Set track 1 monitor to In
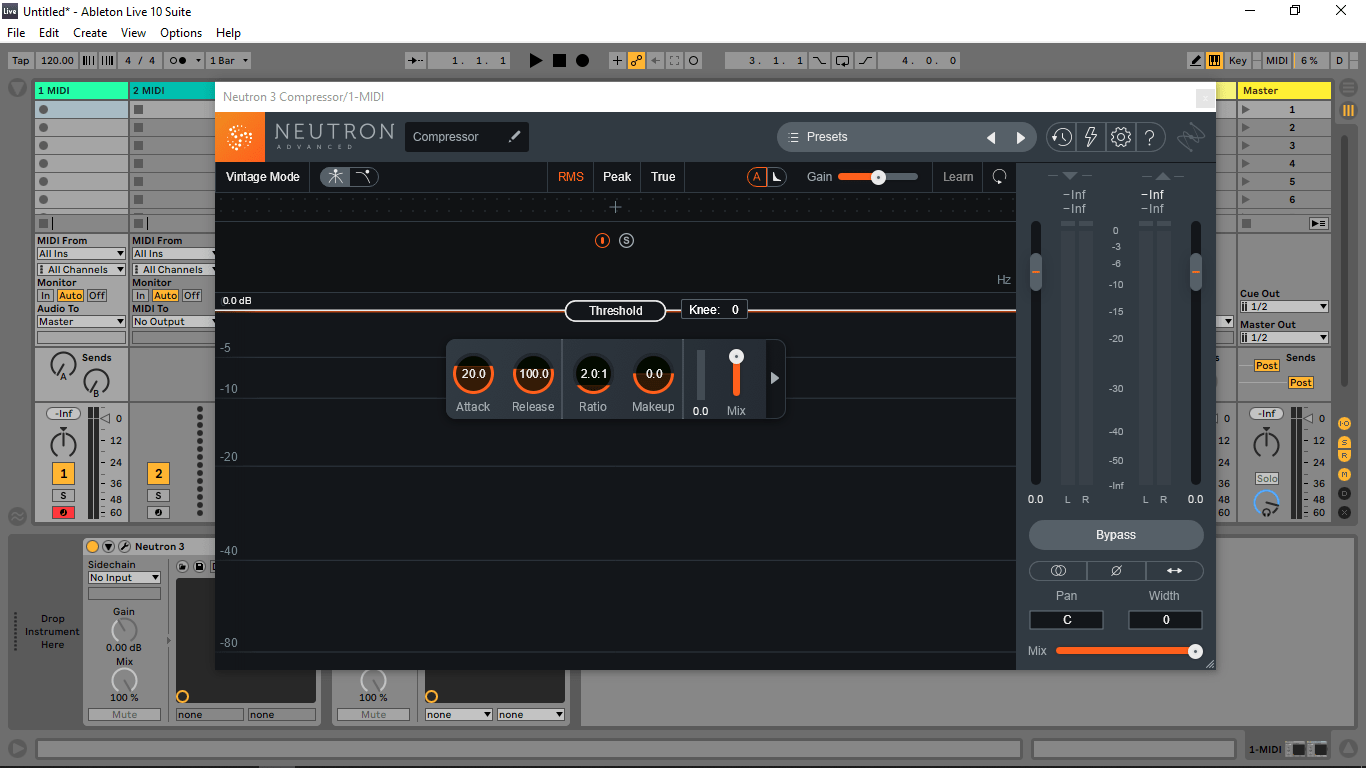This screenshot has width=1366, height=768. coord(45,296)
